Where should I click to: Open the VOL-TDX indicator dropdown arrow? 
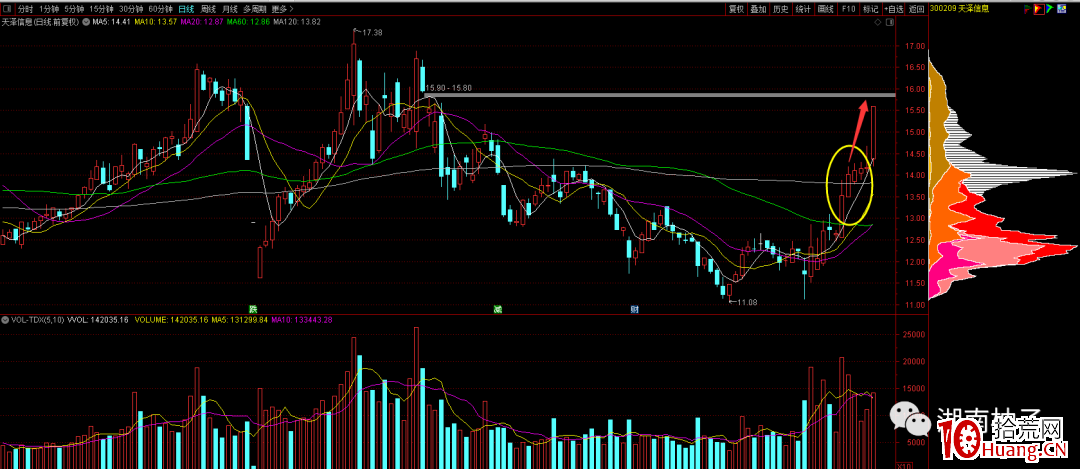coord(7,320)
